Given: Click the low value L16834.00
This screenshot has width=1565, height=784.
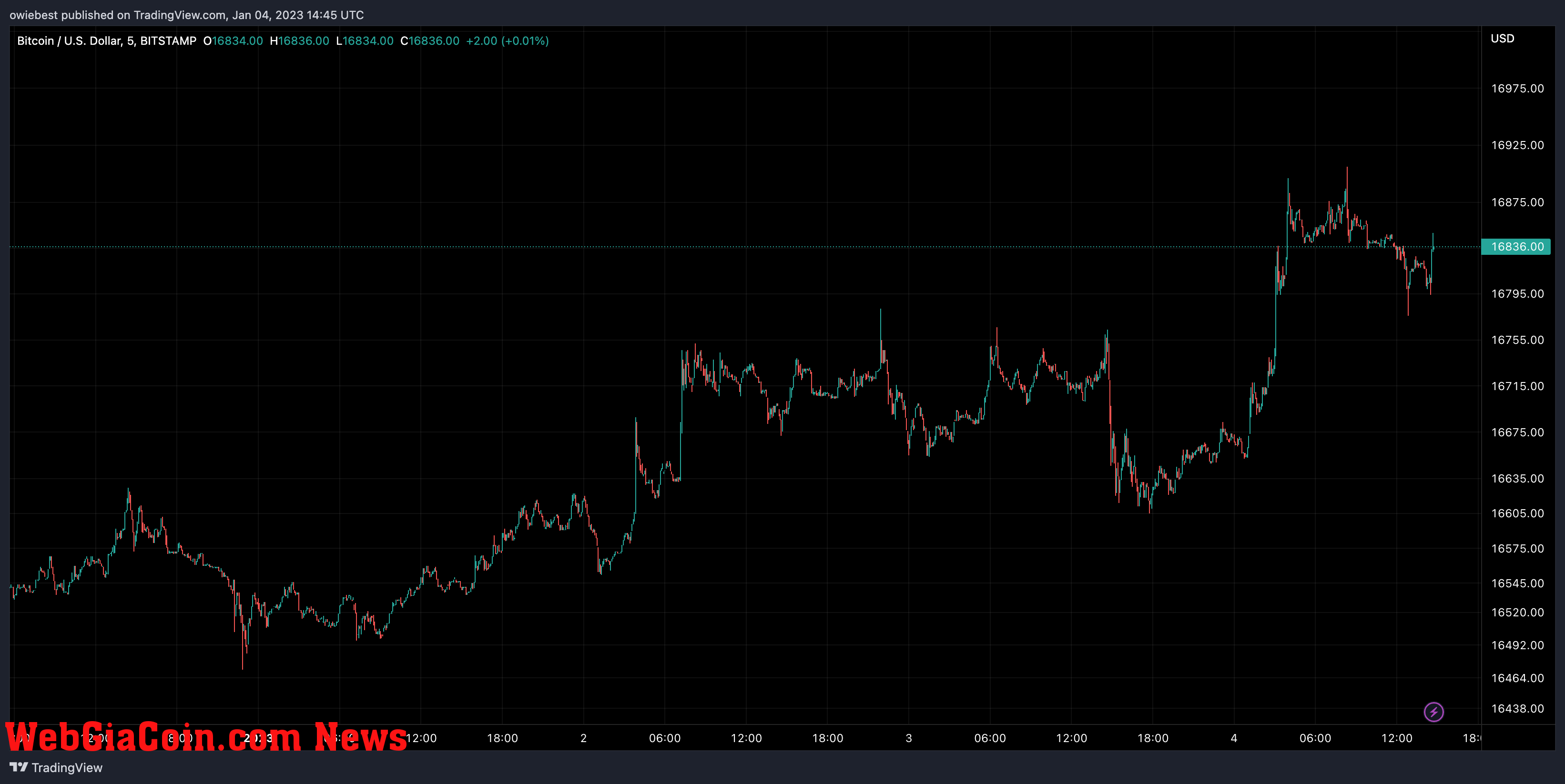Looking at the screenshot, I should [365, 40].
